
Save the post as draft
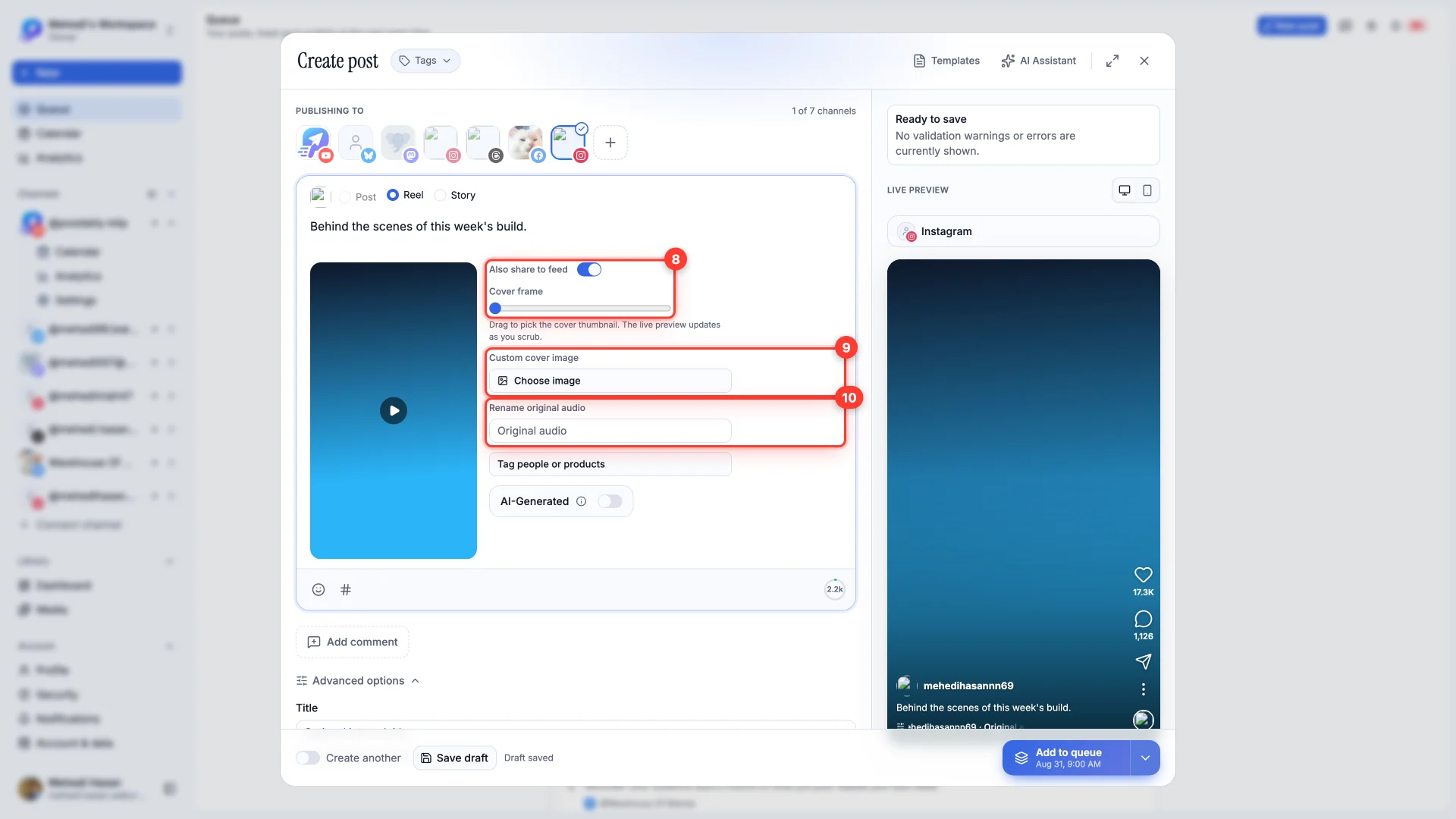[455, 758]
